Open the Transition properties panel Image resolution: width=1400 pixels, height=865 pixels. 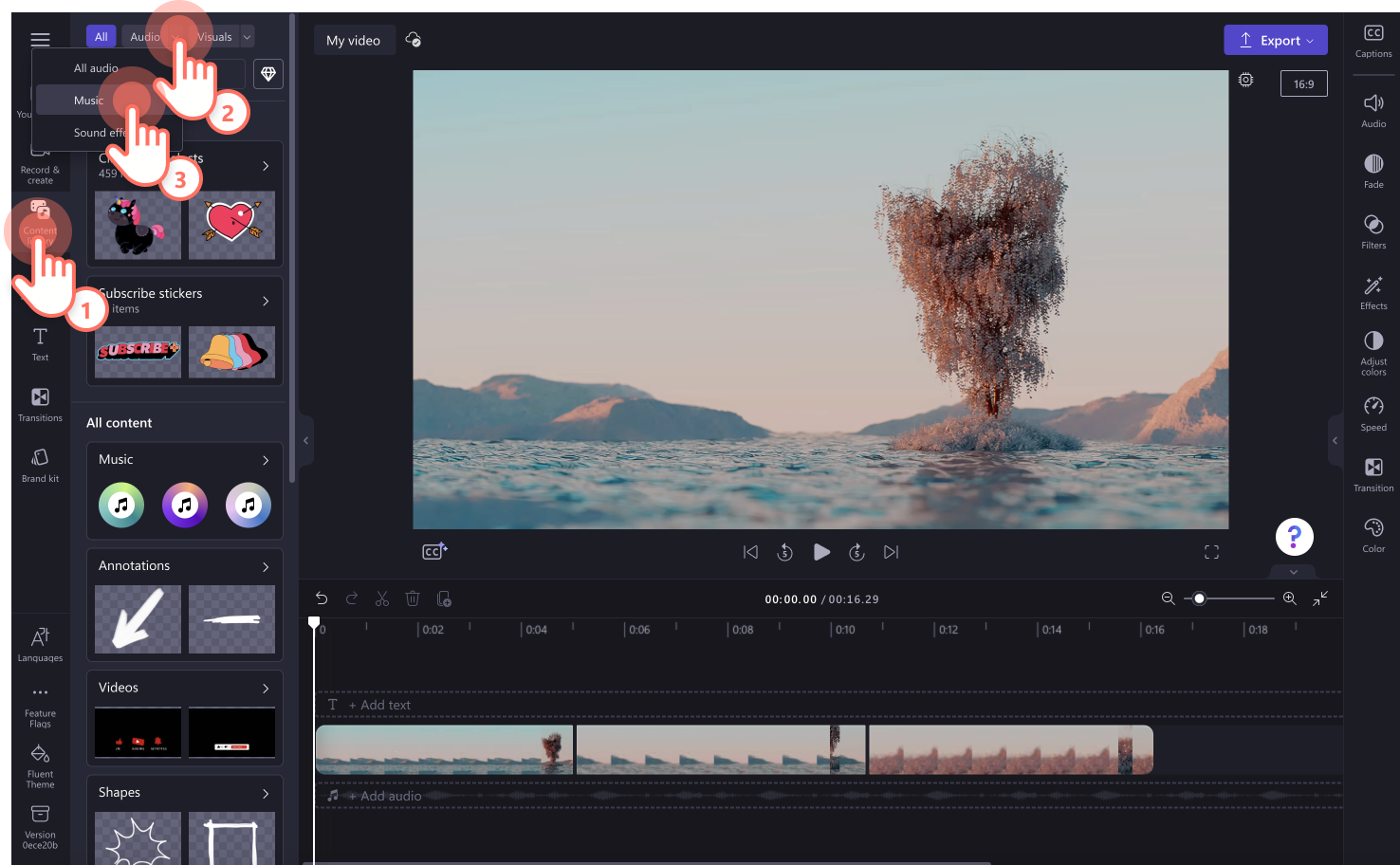click(x=1373, y=475)
